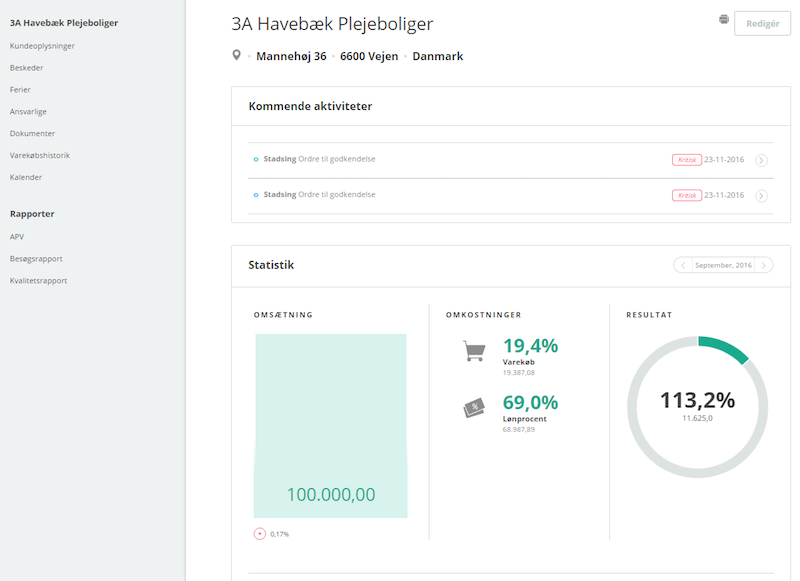Viewport: 800px width, 581px height.
Task: Click the printer icon
Action: tap(724, 19)
